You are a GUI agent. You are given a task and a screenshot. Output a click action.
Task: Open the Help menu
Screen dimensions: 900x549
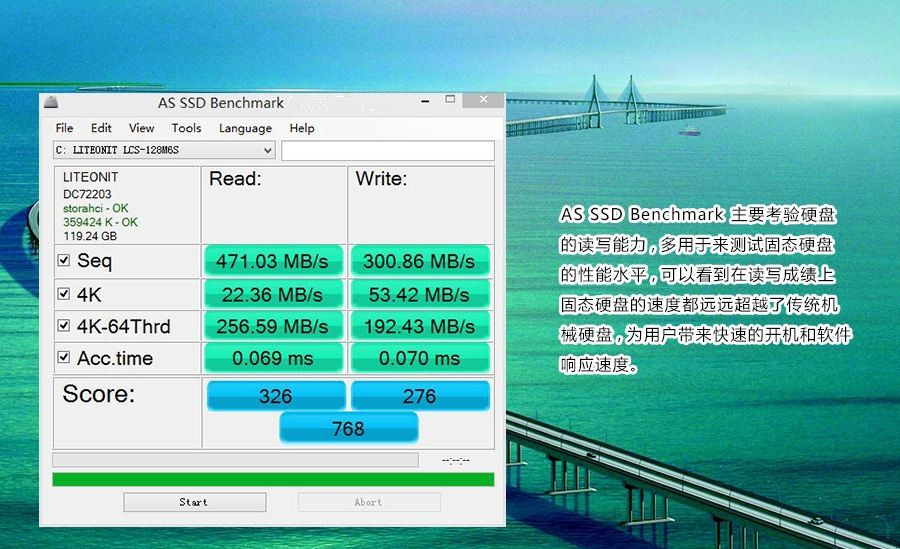(302, 128)
